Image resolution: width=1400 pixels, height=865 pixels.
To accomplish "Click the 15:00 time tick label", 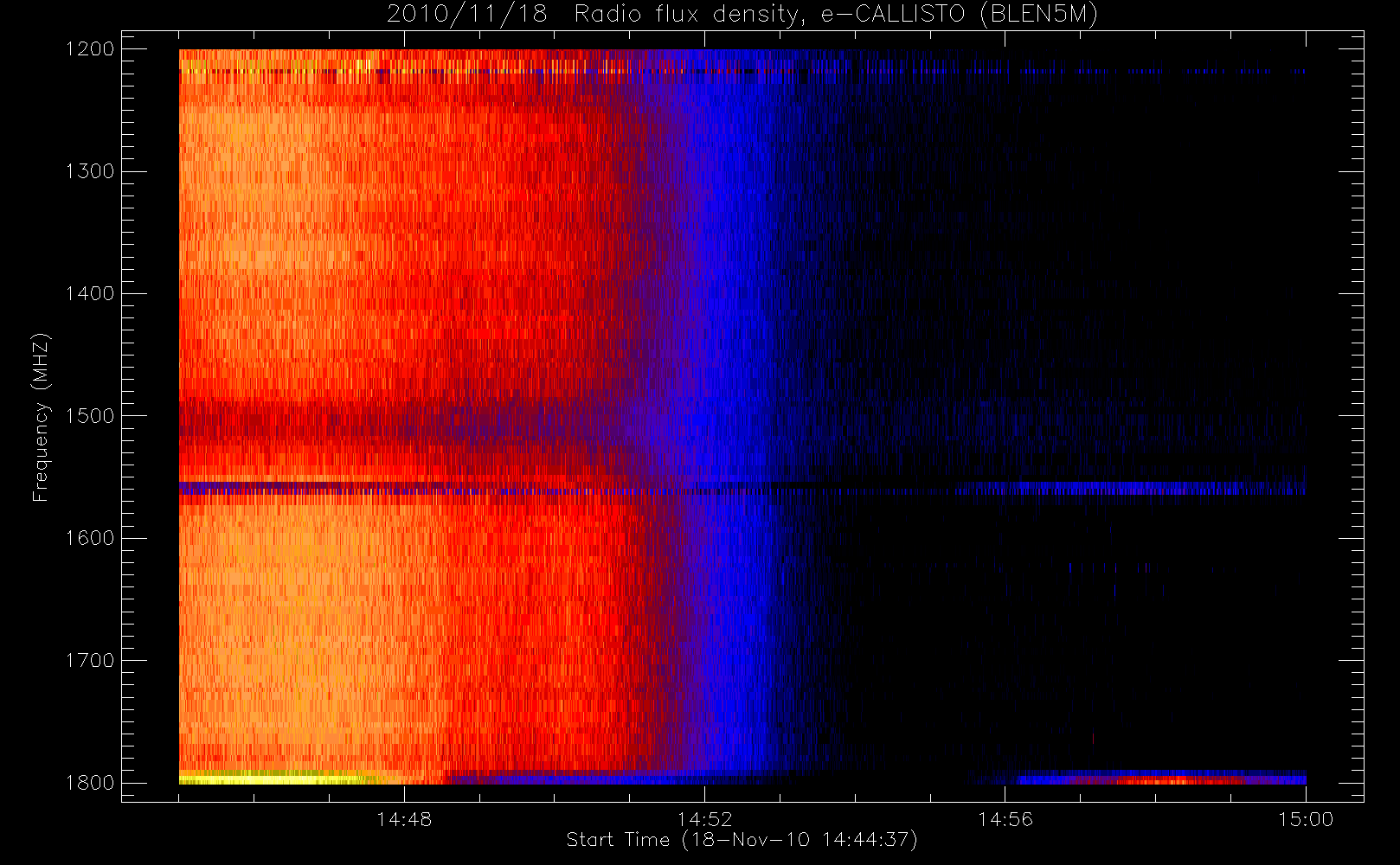I will (x=1306, y=819).
